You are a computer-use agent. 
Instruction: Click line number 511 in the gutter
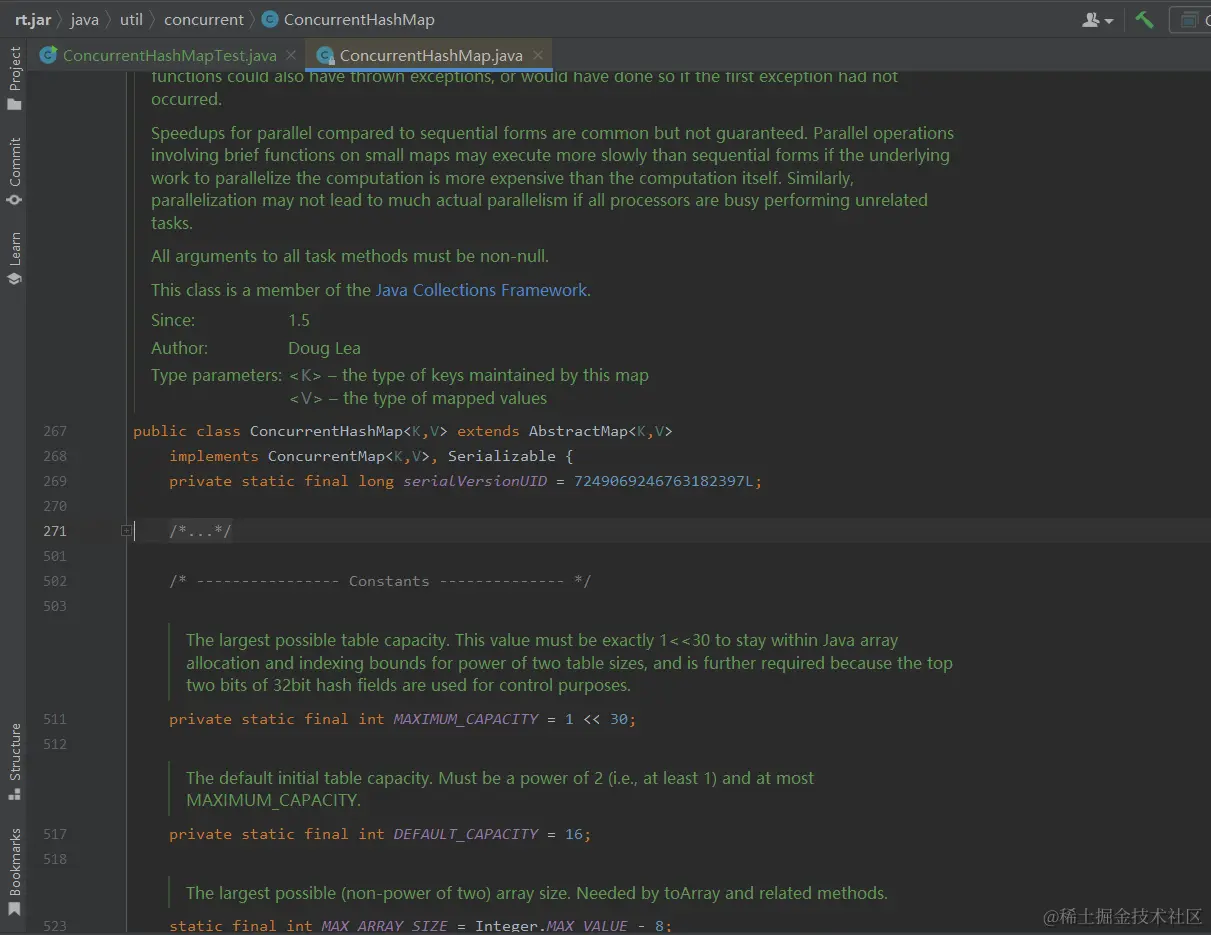[55, 719]
